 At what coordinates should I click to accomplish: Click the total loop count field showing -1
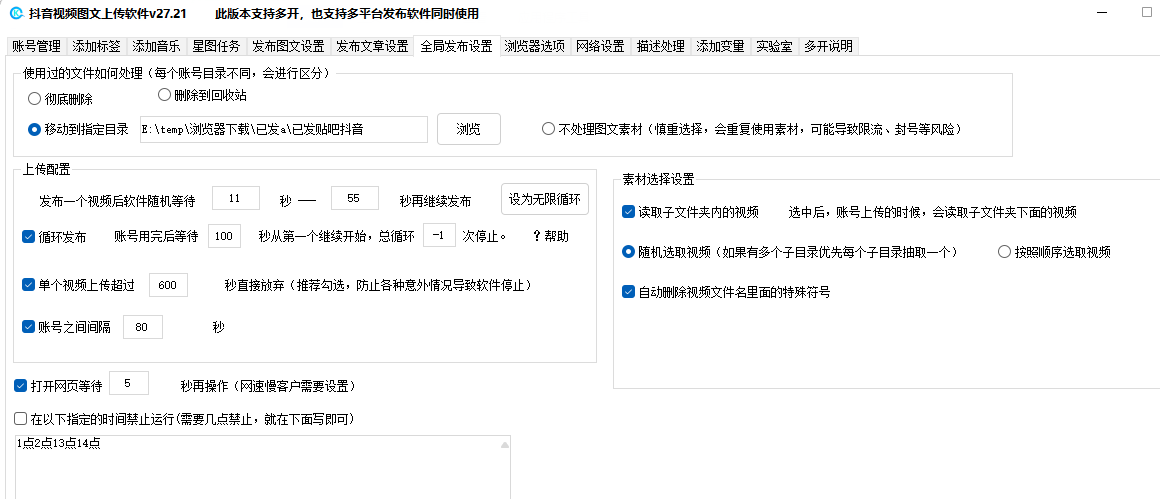click(439, 237)
